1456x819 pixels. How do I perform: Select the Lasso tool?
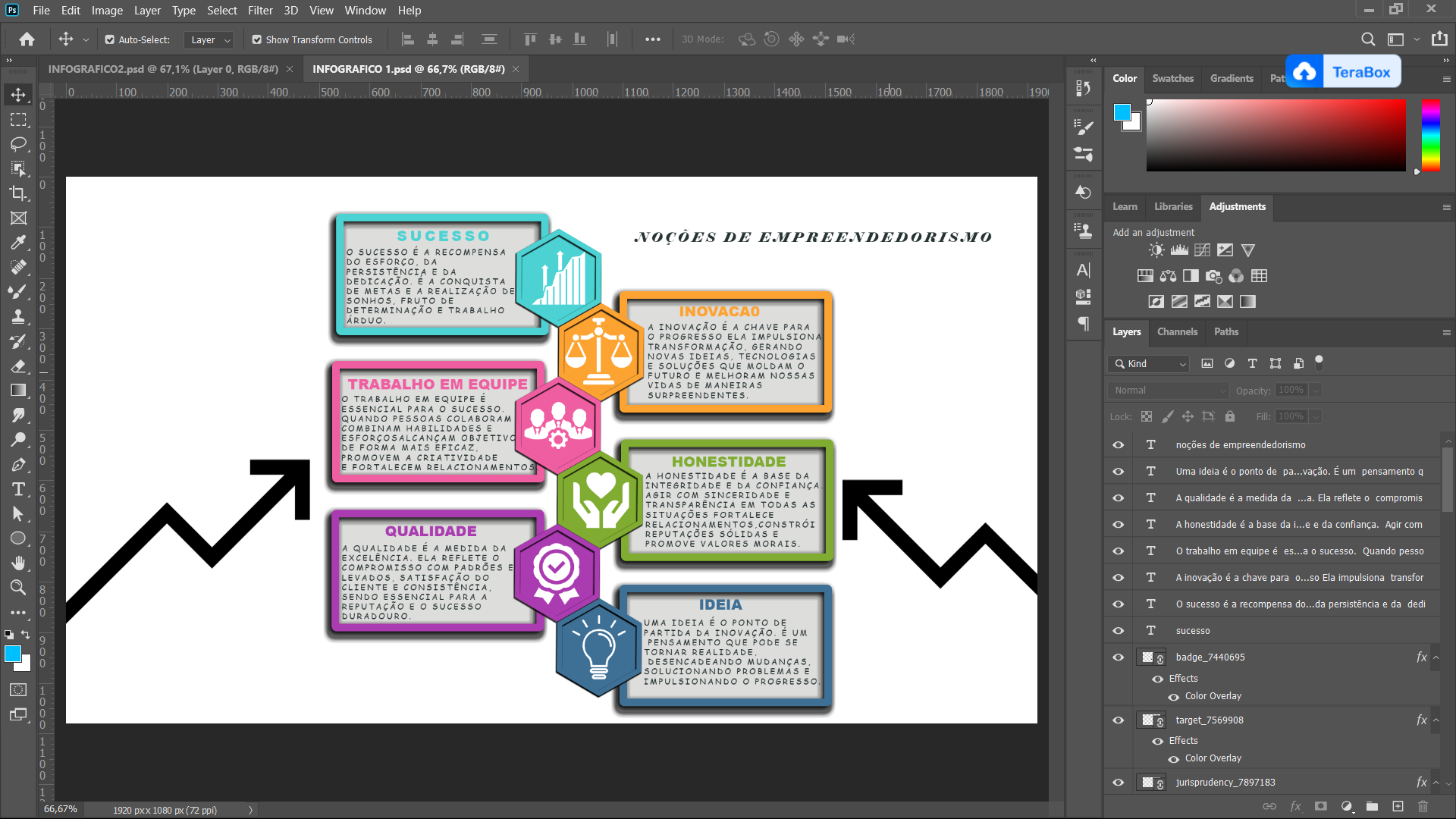[x=18, y=144]
